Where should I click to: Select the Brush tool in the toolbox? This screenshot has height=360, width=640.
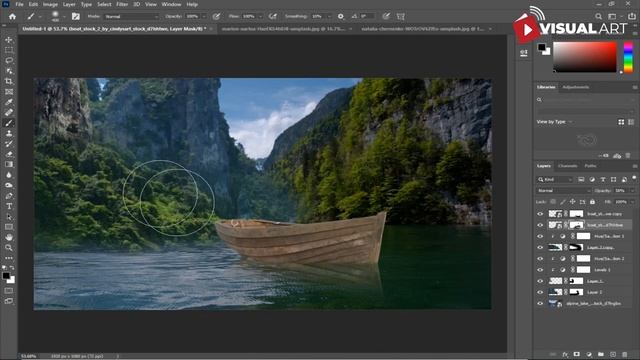click(x=9, y=123)
